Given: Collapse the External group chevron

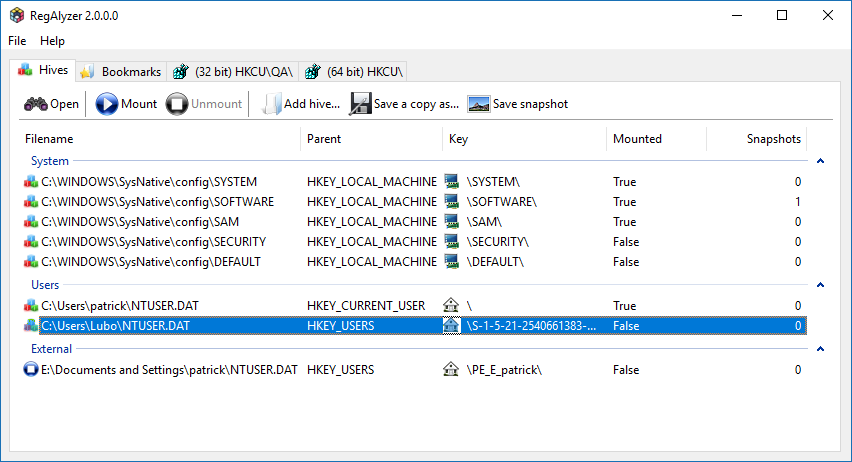Looking at the screenshot, I should tap(820, 349).
